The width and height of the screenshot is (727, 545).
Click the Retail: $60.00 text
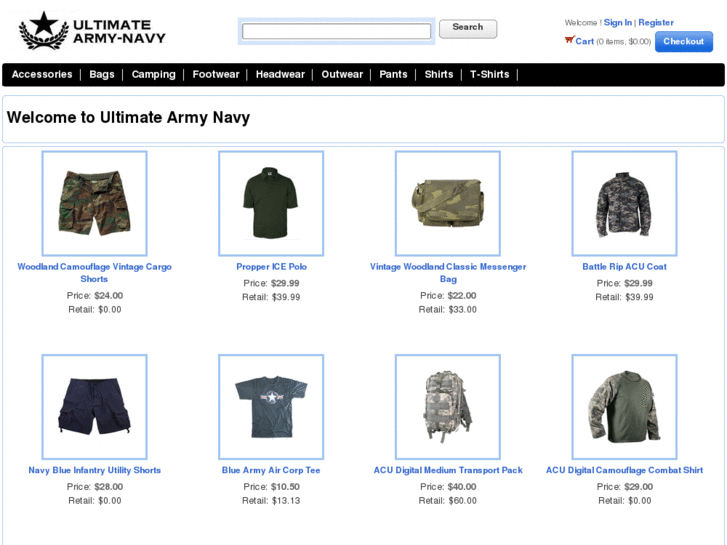point(448,500)
